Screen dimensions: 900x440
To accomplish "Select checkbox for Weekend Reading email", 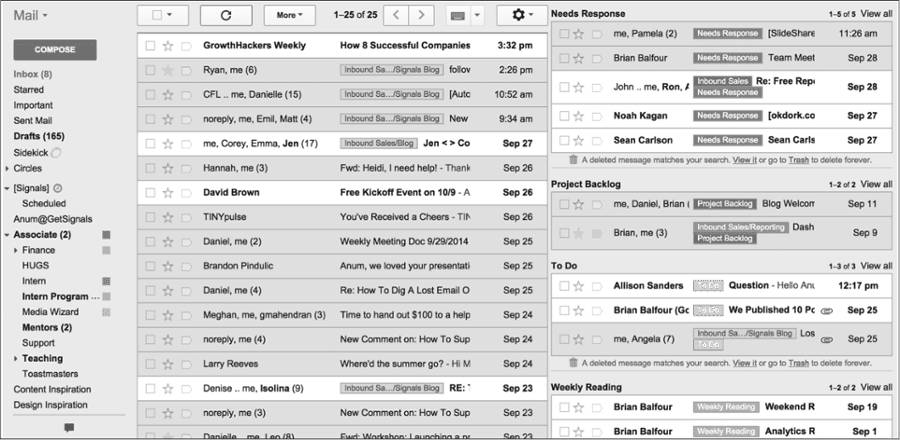I will [564, 407].
